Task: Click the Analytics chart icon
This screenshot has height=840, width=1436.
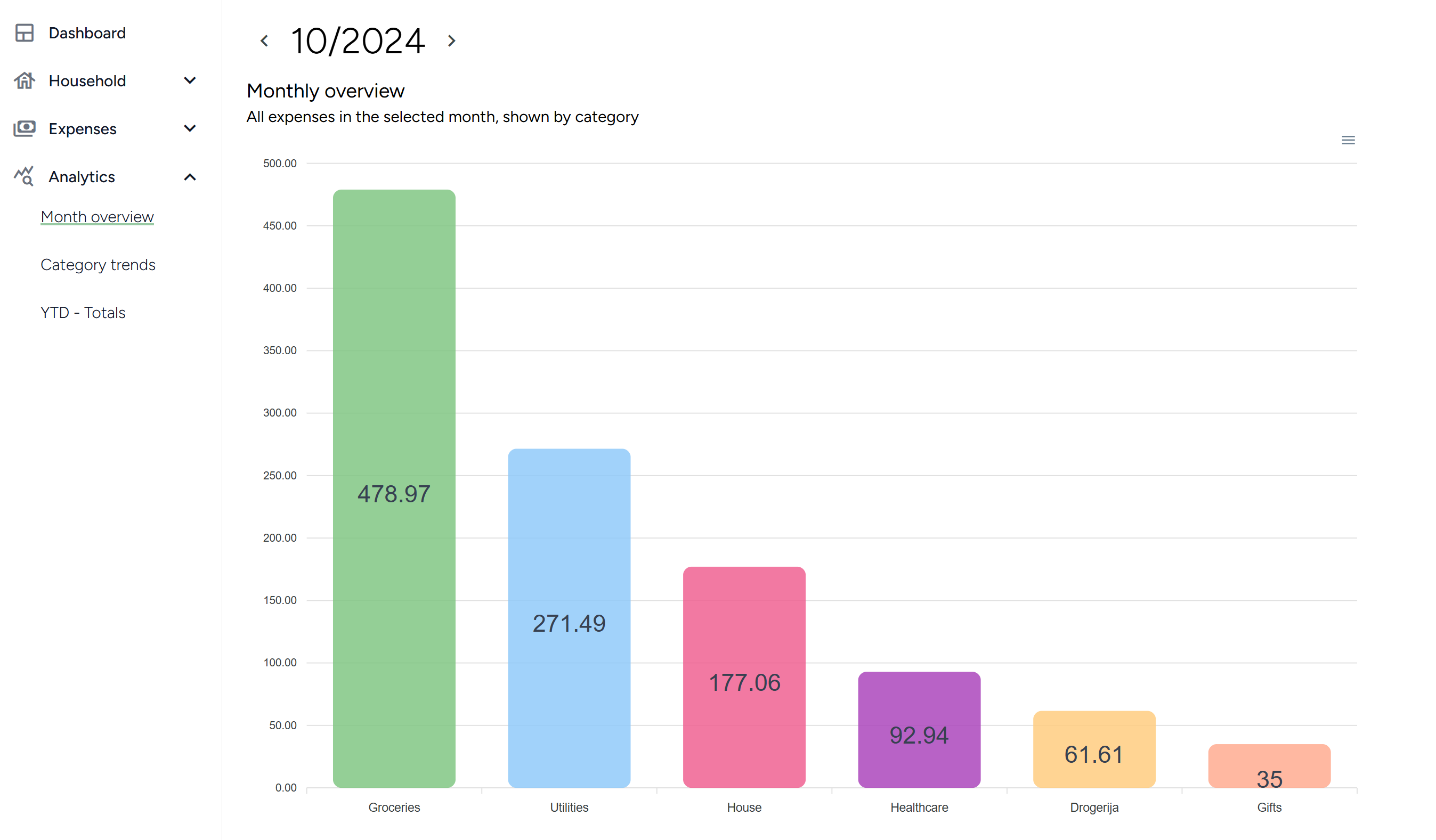Action: coord(24,176)
